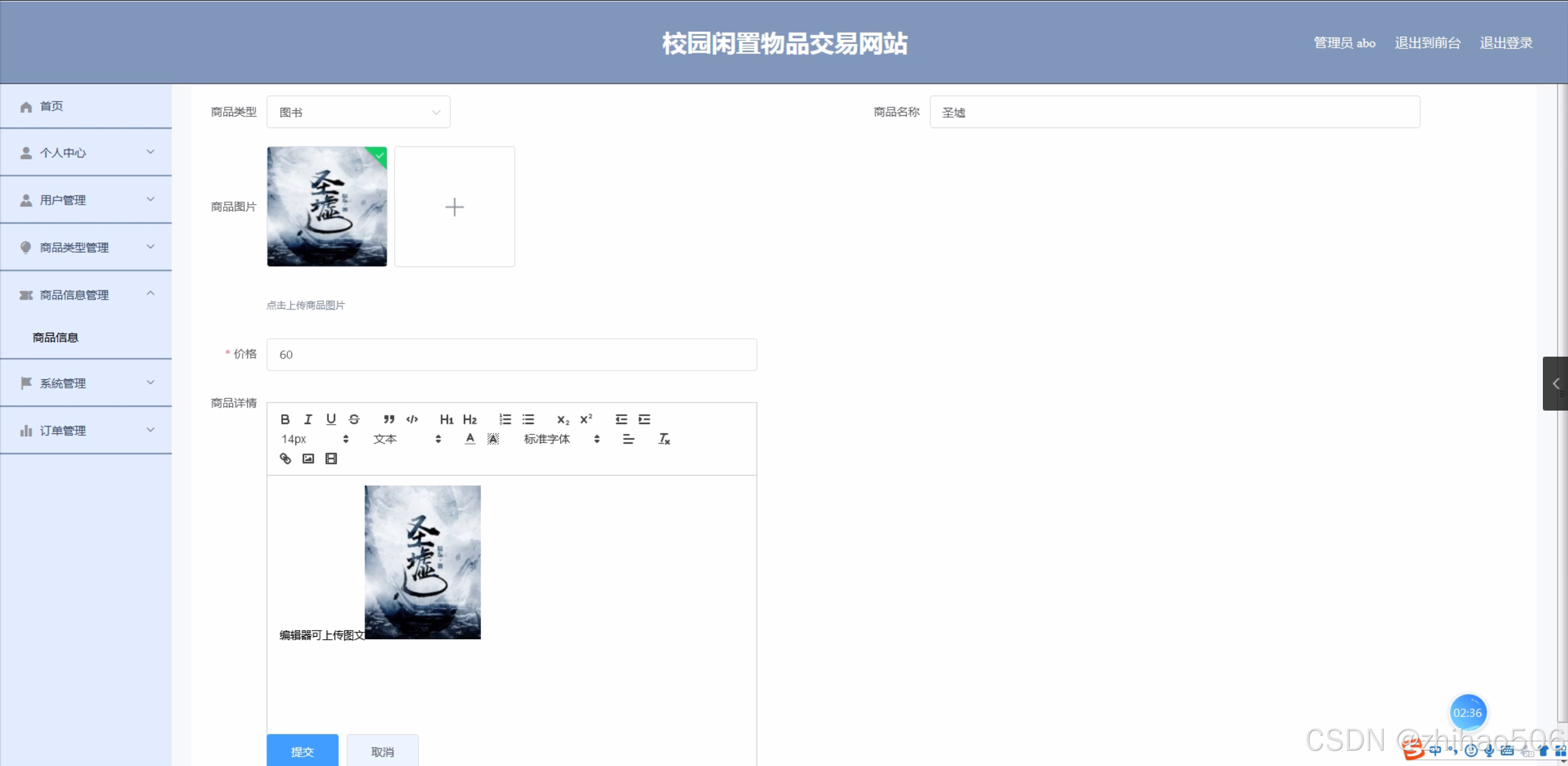Insert a hyperlink using the link icon
The width and height of the screenshot is (1568, 766).
tap(286, 458)
